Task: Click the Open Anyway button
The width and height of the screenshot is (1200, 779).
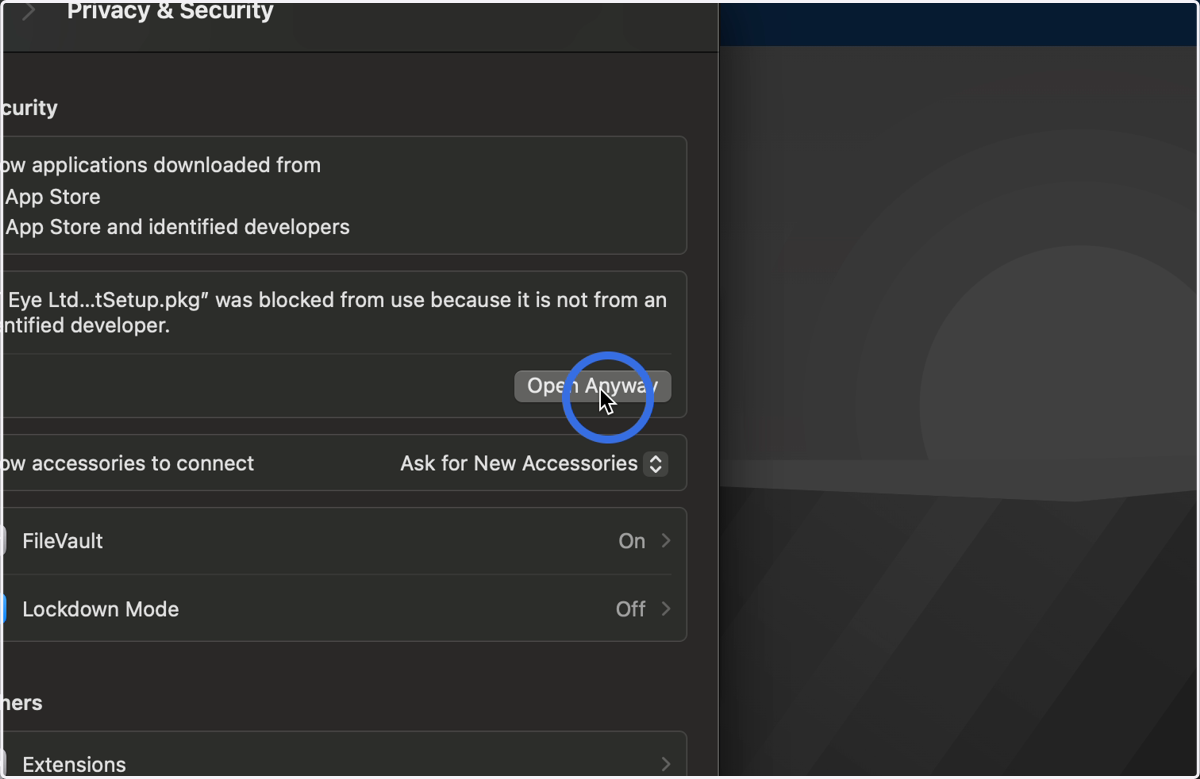Action: [x=593, y=386]
